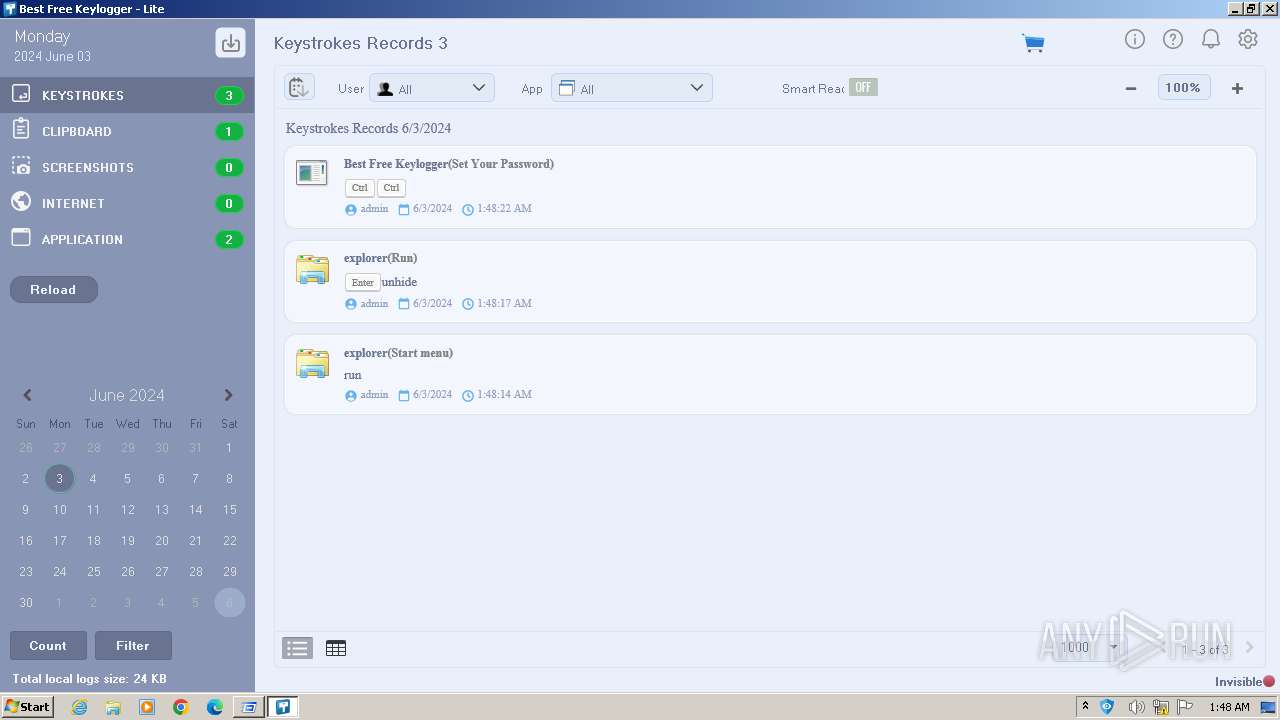Click the explorer(Start menu) record folder icon
Image resolution: width=1280 pixels, height=720 pixels.
[x=312, y=363]
